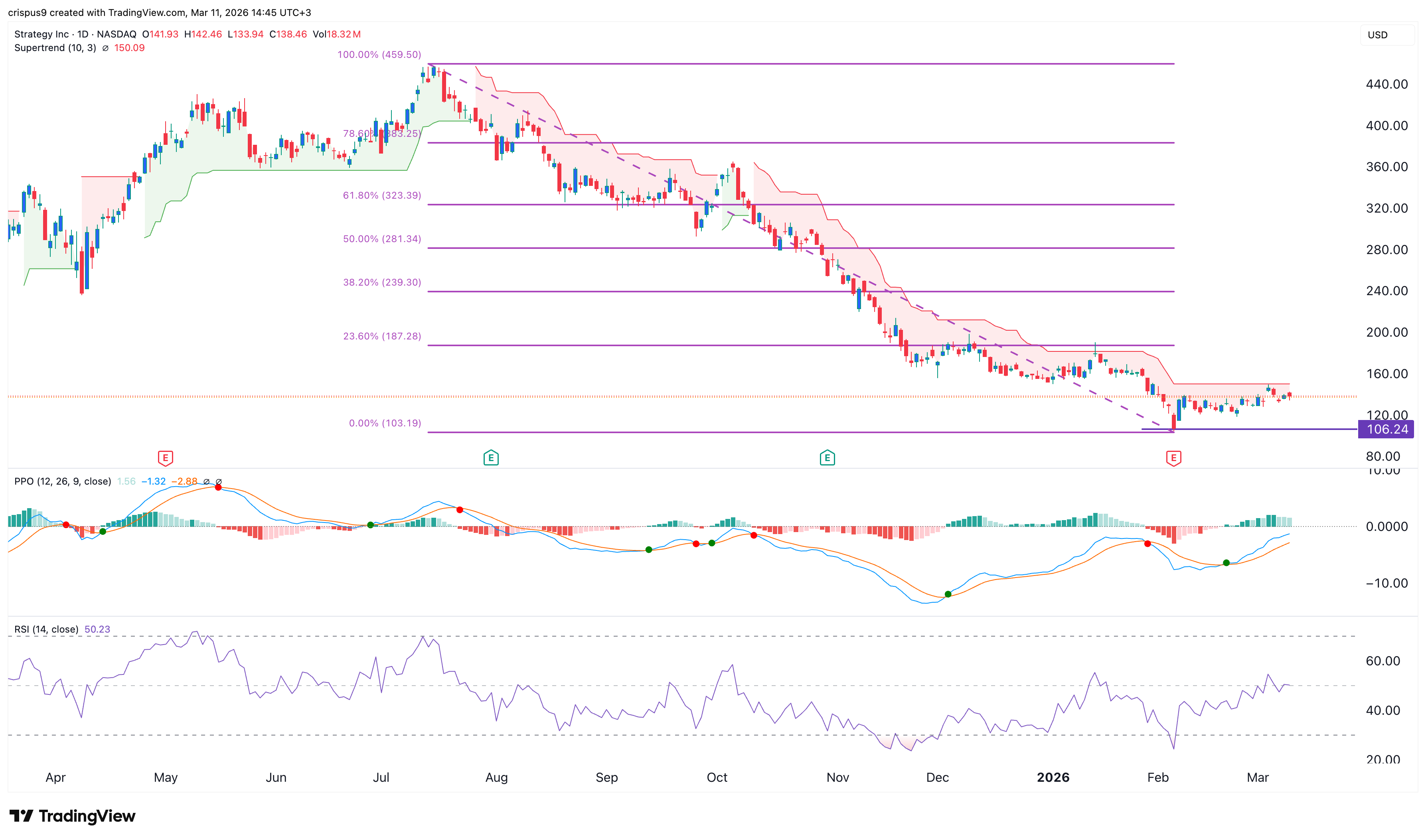This screenshot has height=840, width=1426.
Task: Click the PPO crossover dot near December
Action: tap(948, 594)
